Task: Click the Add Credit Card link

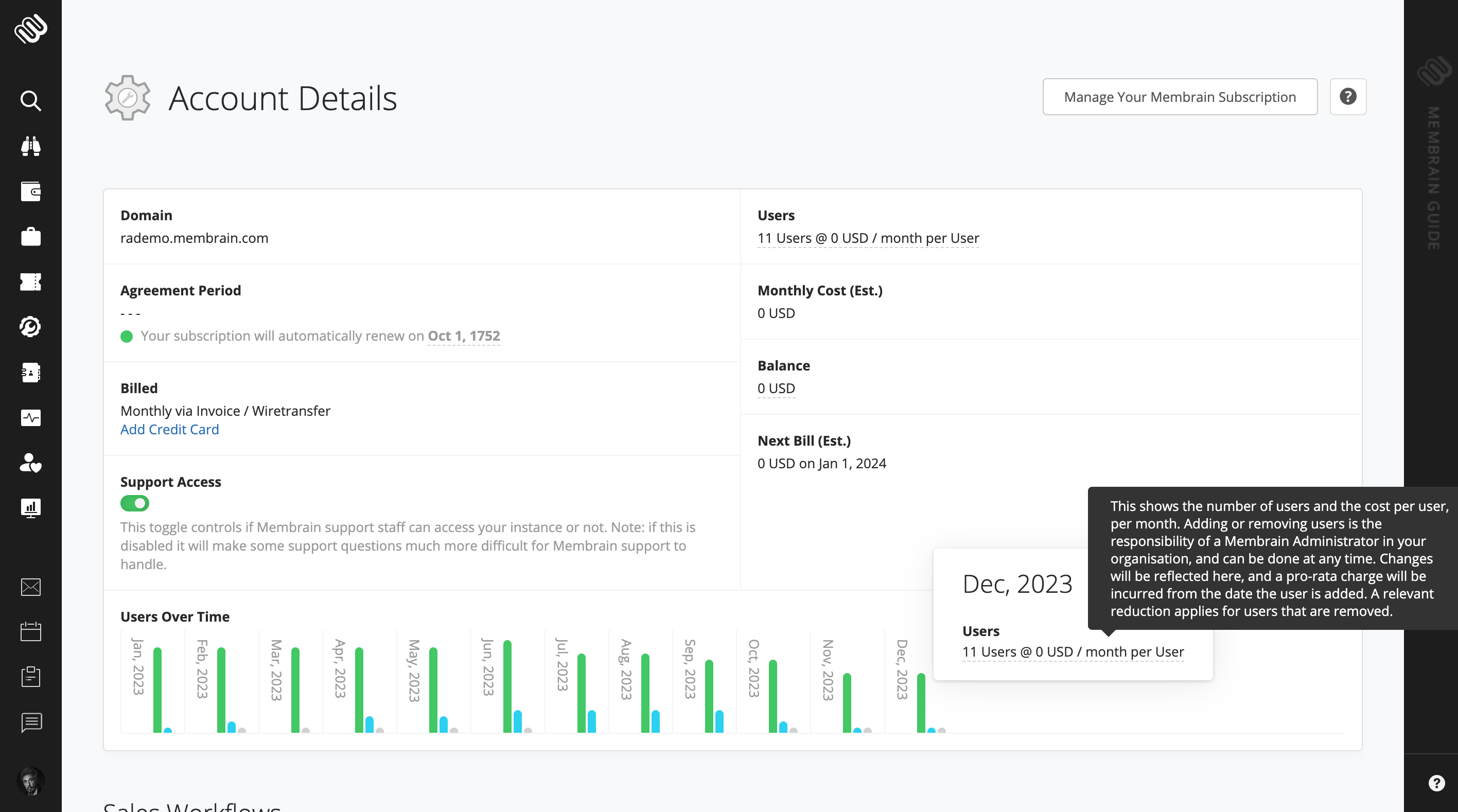Action: tap(169, 430)
